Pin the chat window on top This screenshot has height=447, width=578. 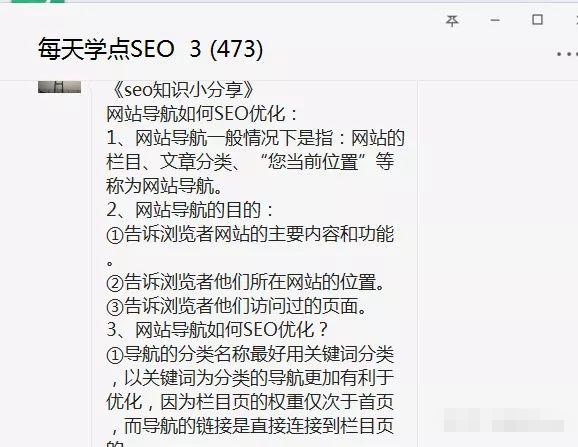click(x=452, y=21)
